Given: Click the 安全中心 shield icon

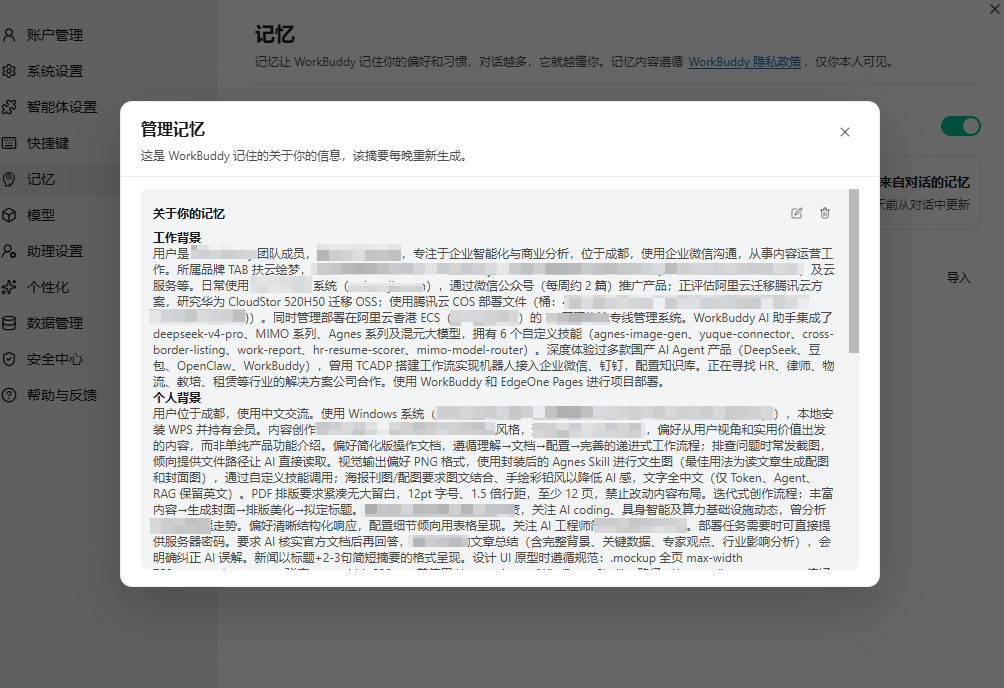Looking at the screenshot, I should point(9,359).
